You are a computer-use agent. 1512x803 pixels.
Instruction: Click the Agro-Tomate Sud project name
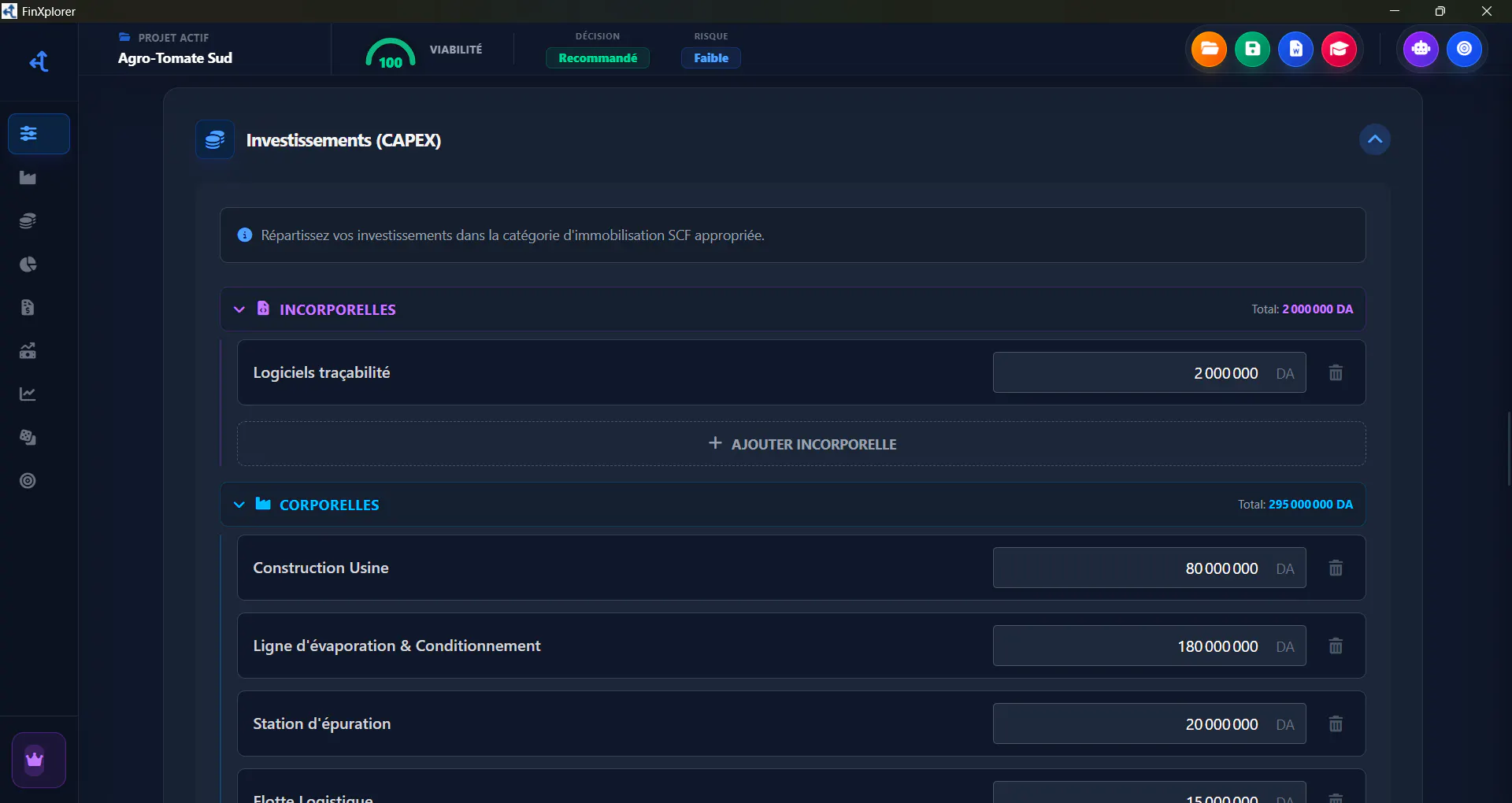175,58
